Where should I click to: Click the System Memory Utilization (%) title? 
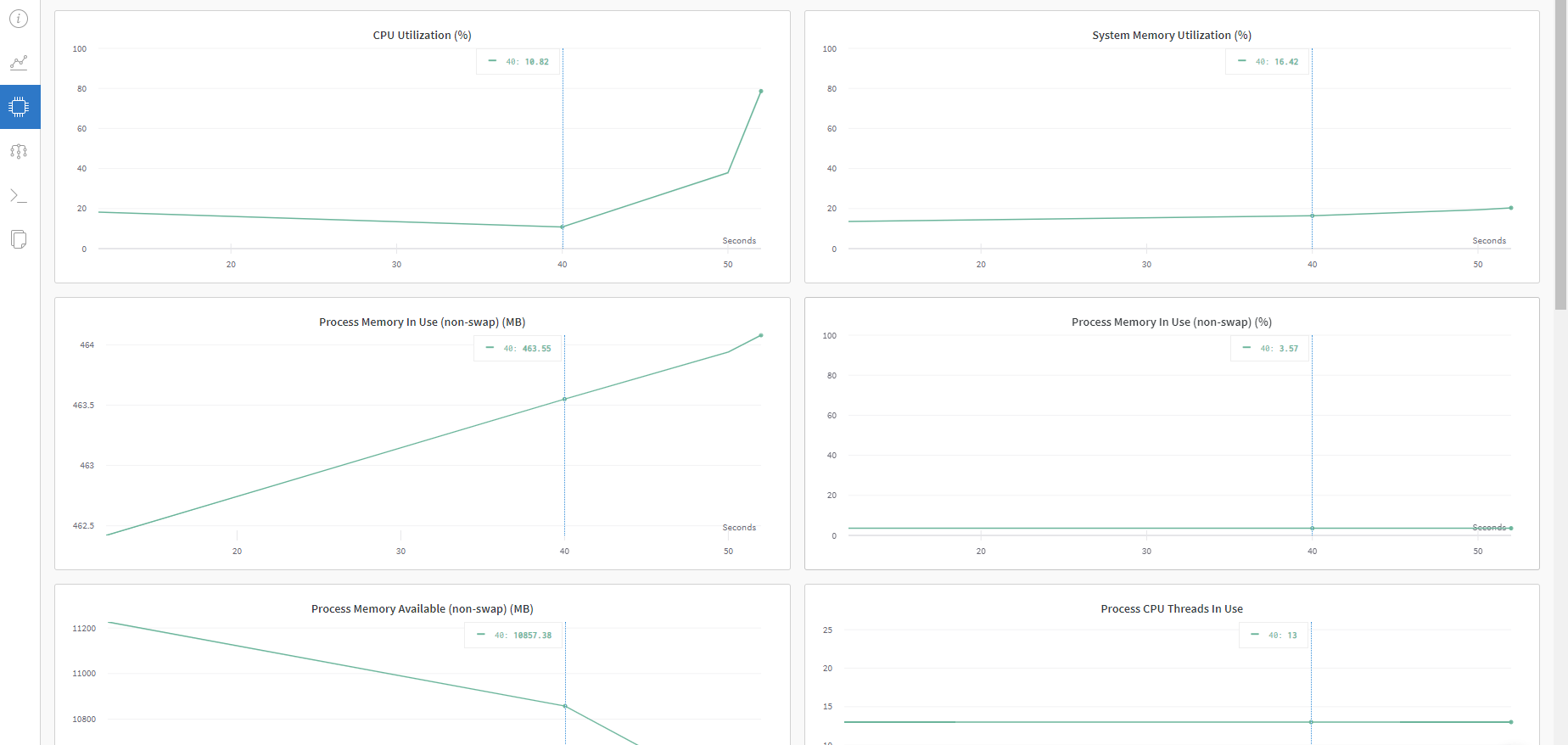tap(1172, 35)
